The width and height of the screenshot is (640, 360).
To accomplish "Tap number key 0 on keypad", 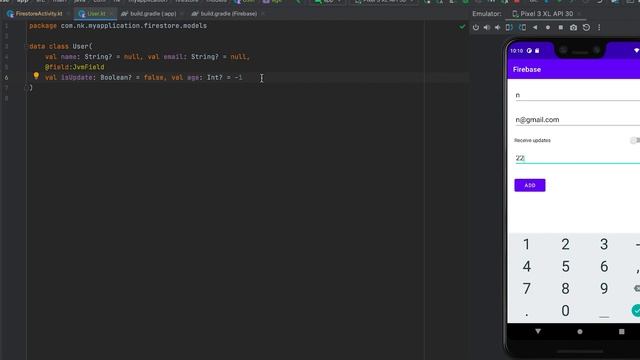I will pyautogui.click(x=565, y=311).
